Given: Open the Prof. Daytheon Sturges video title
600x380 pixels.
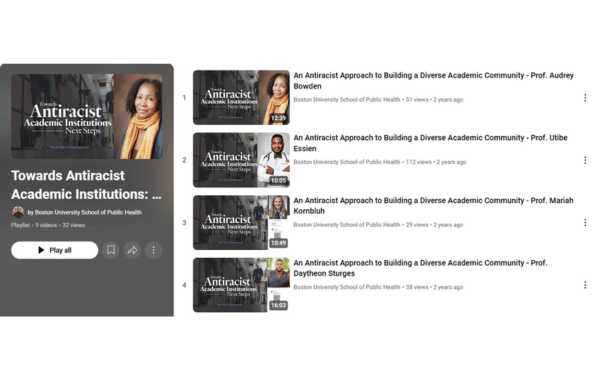Looking at the screenshot, I should tap(421, 268).
